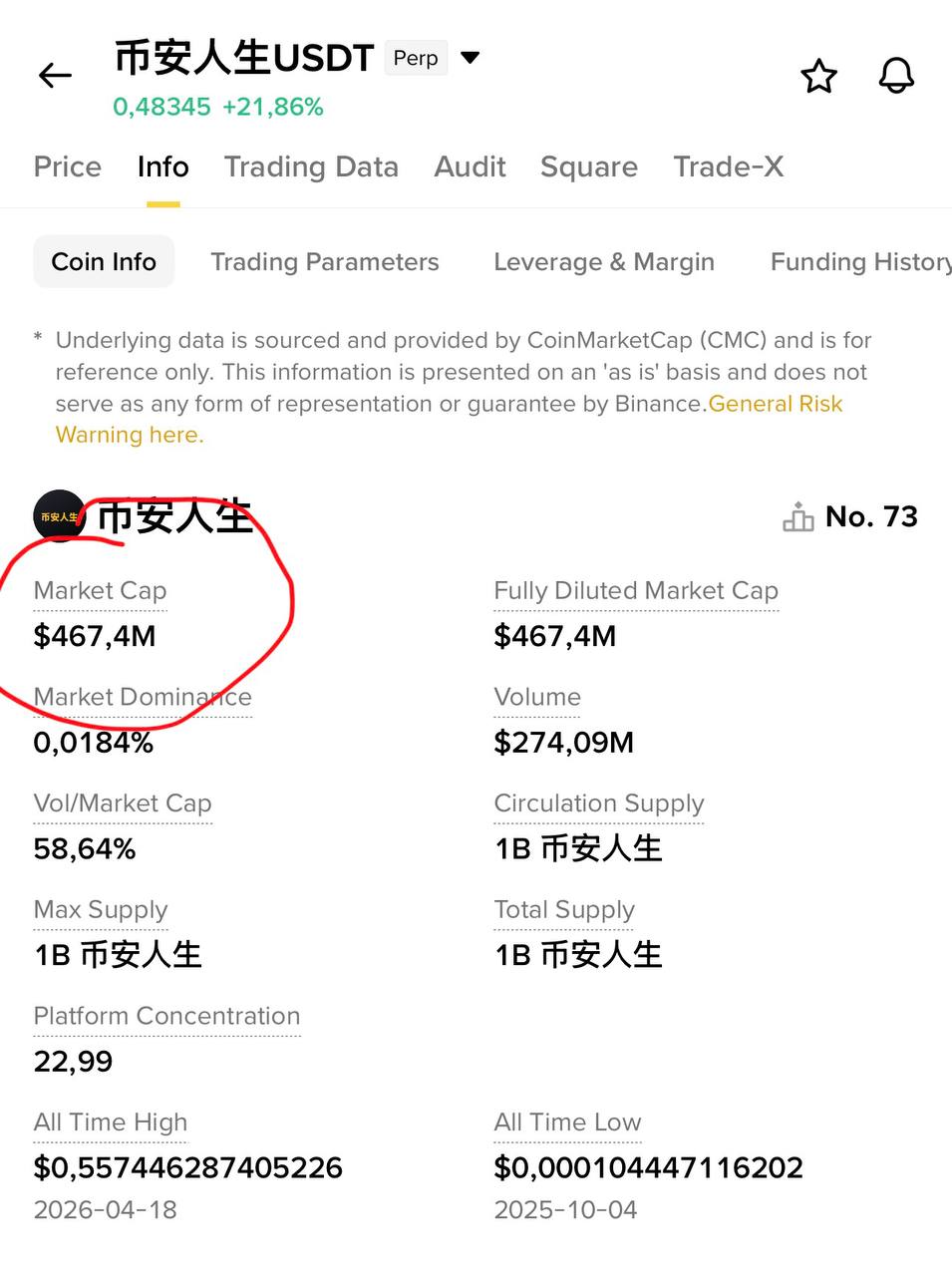Open the Square tab
The width and height of the screenshot is (952, 1276).
589,166
